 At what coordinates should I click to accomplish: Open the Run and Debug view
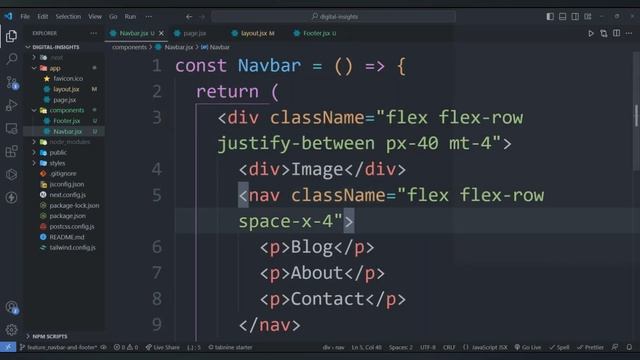[11, 105]
